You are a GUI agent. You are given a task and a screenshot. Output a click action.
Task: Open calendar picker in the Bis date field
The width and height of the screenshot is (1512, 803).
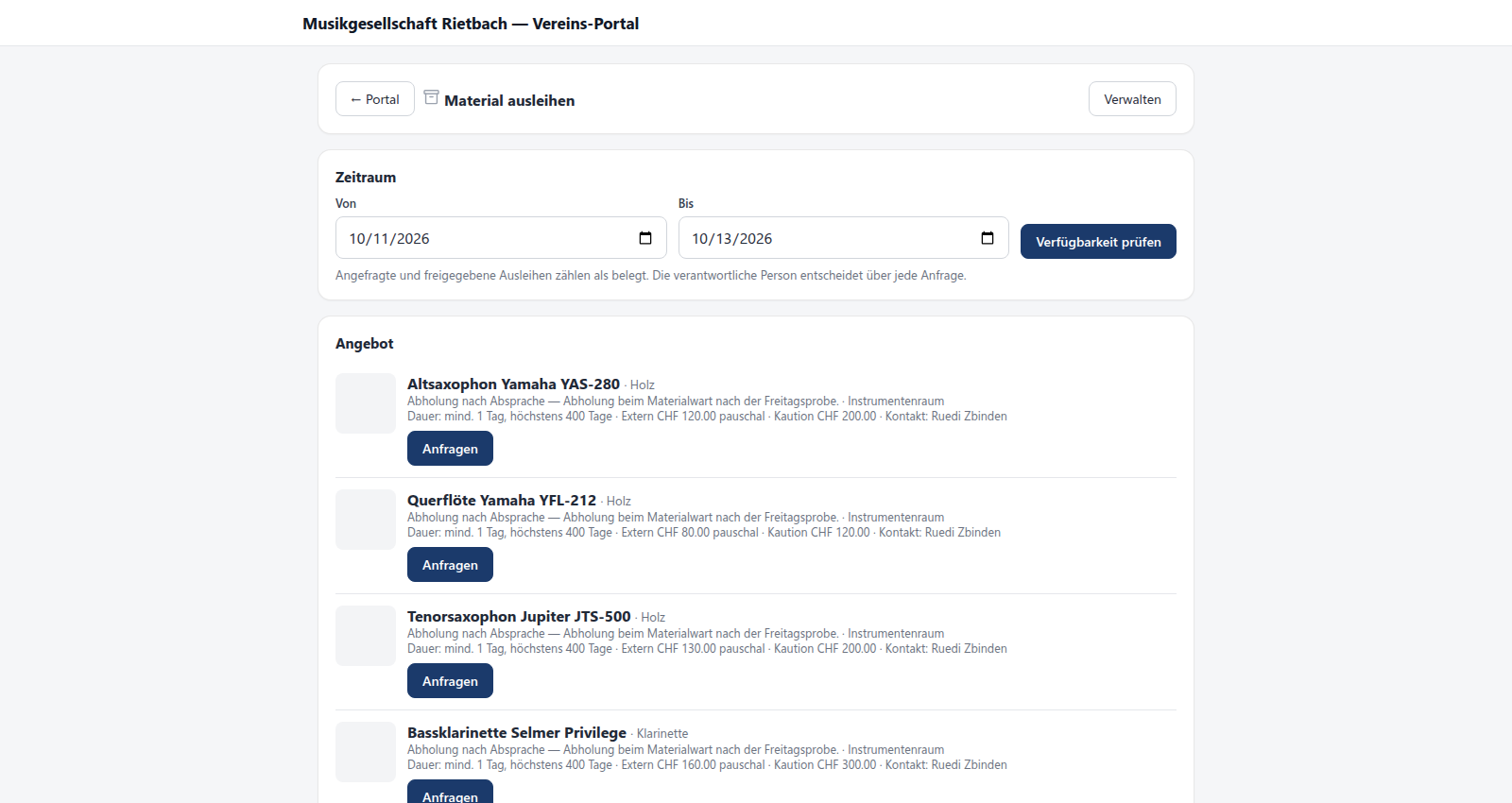click(x=988, y=238)
